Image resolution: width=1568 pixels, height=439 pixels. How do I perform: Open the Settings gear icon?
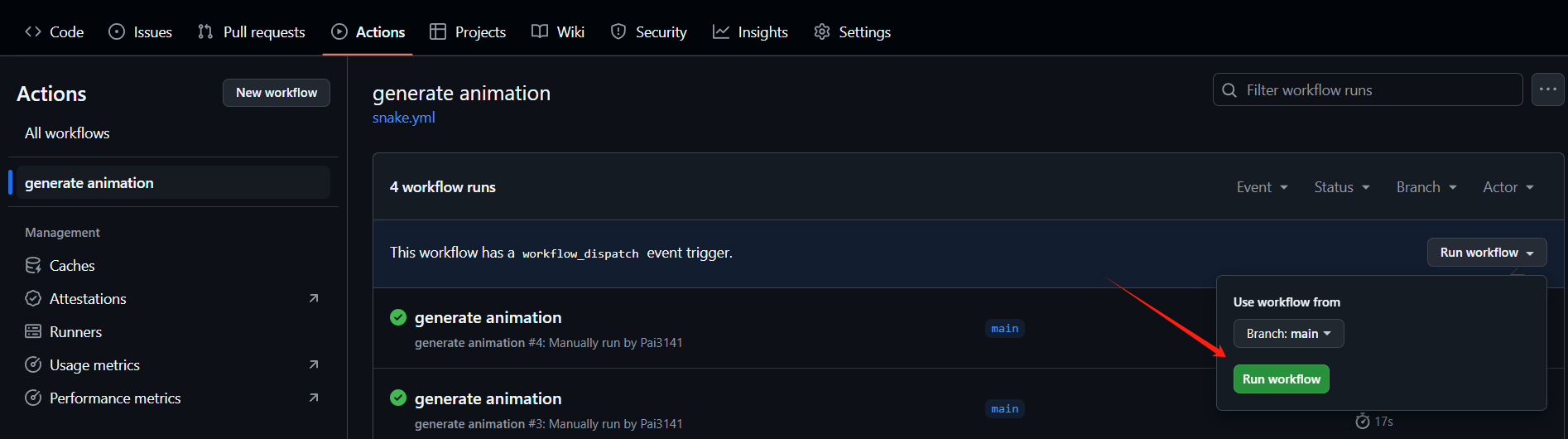tap(822, 31)
